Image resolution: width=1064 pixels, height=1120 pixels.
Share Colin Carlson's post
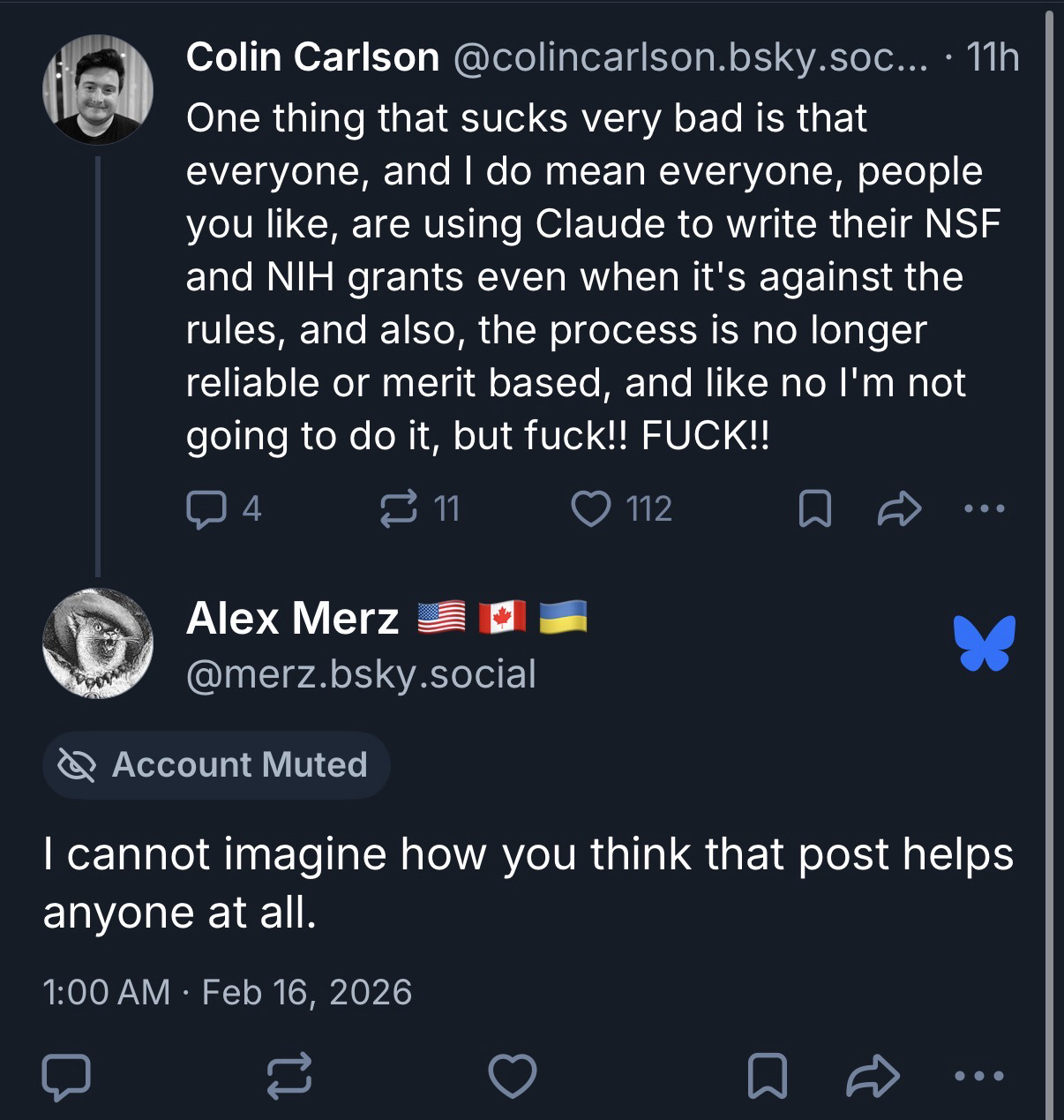coord(899,509)
